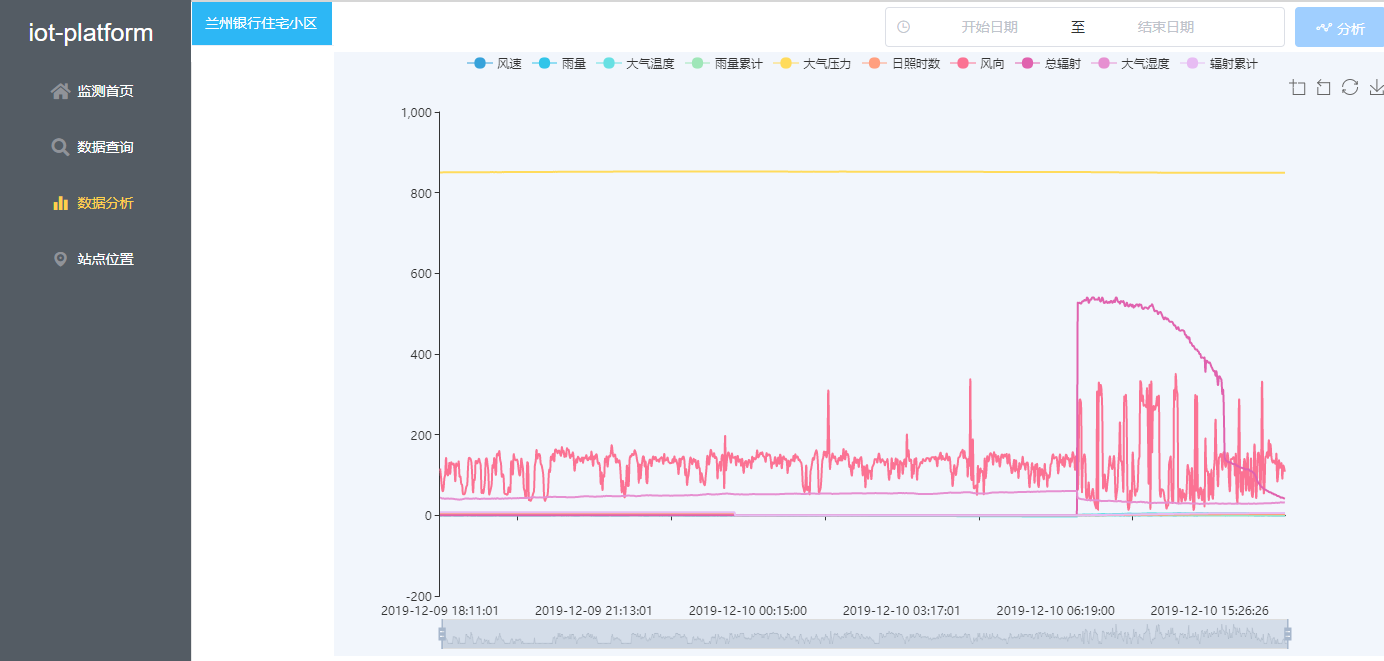Viewport: 1384px width, 661px height.
Task: Click the 站点位置 location pin icon
Action: [x=60, y=259]
